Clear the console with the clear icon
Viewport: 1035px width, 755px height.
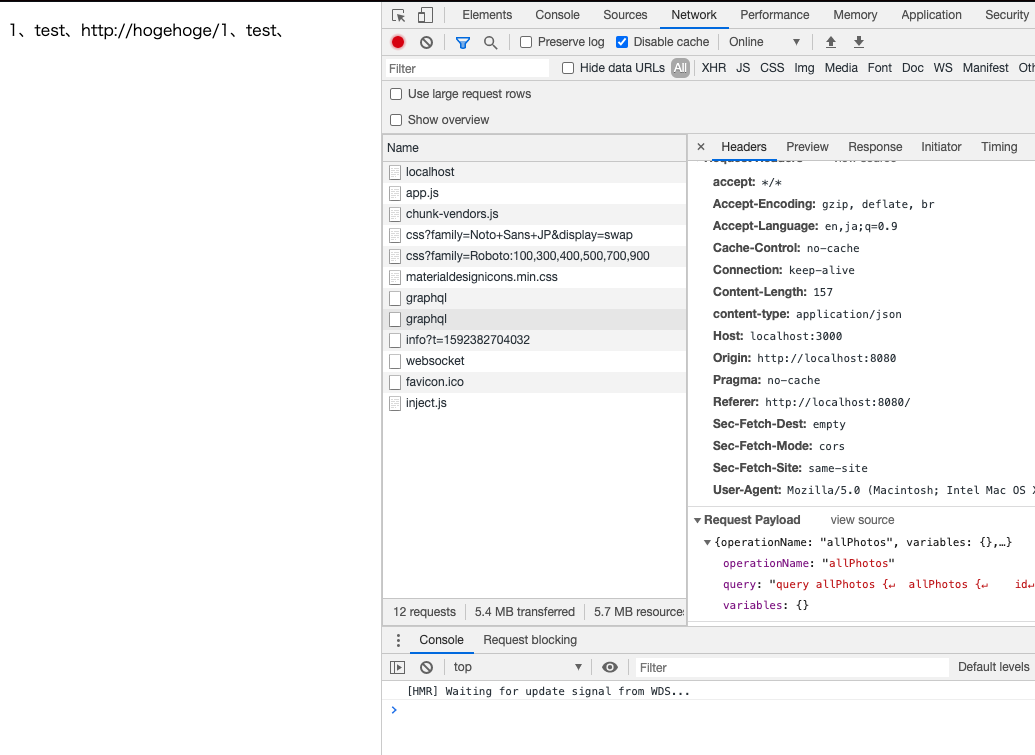426,667
